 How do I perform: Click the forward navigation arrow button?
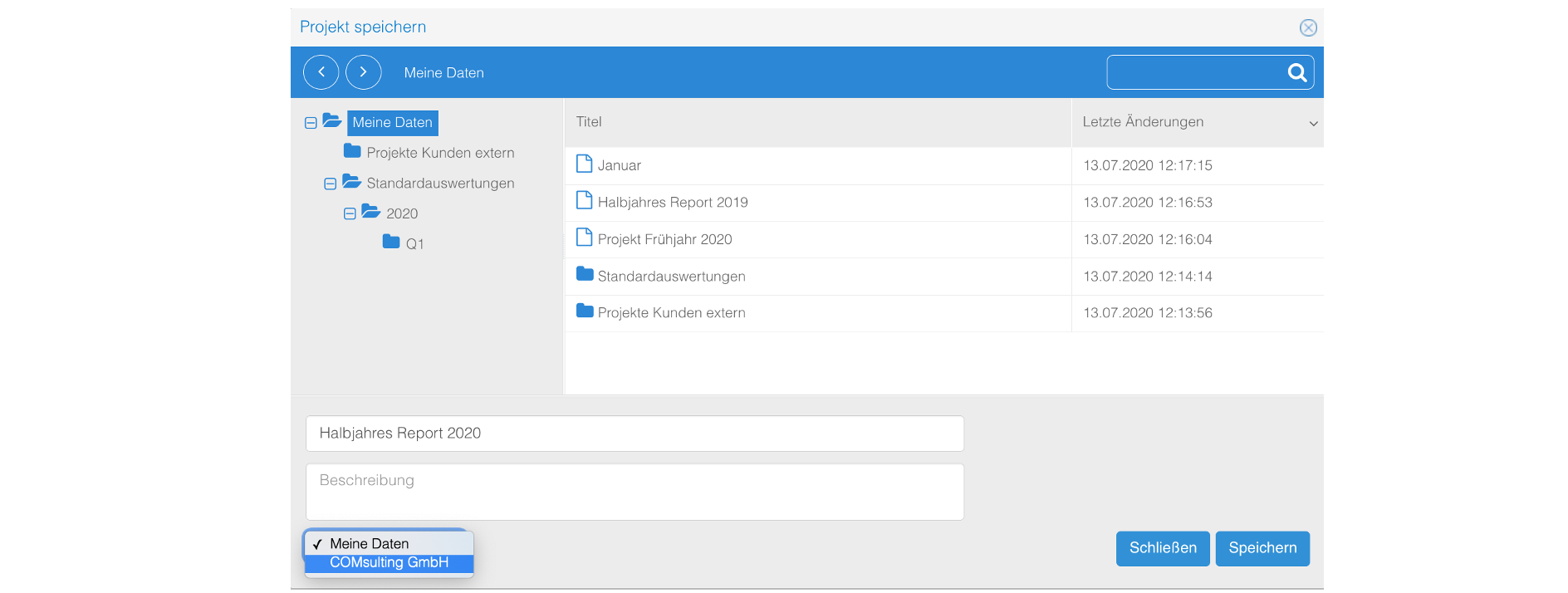tap(363, 72)
